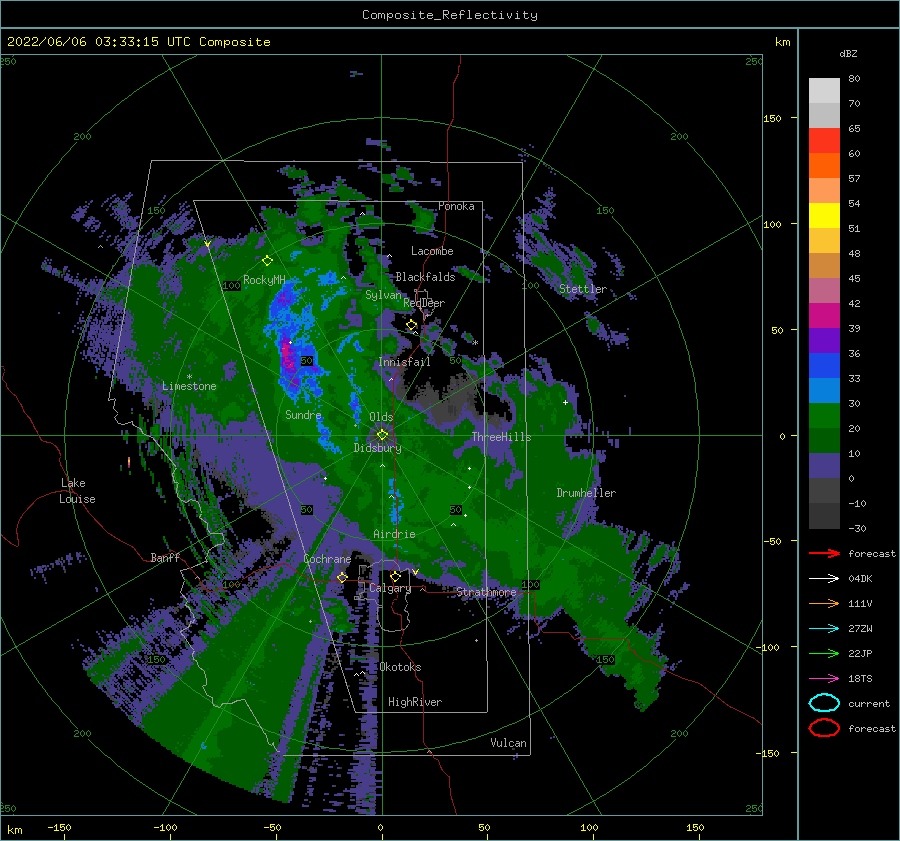Click the Olds label
The image size is (900, 841).
[381, 416]
